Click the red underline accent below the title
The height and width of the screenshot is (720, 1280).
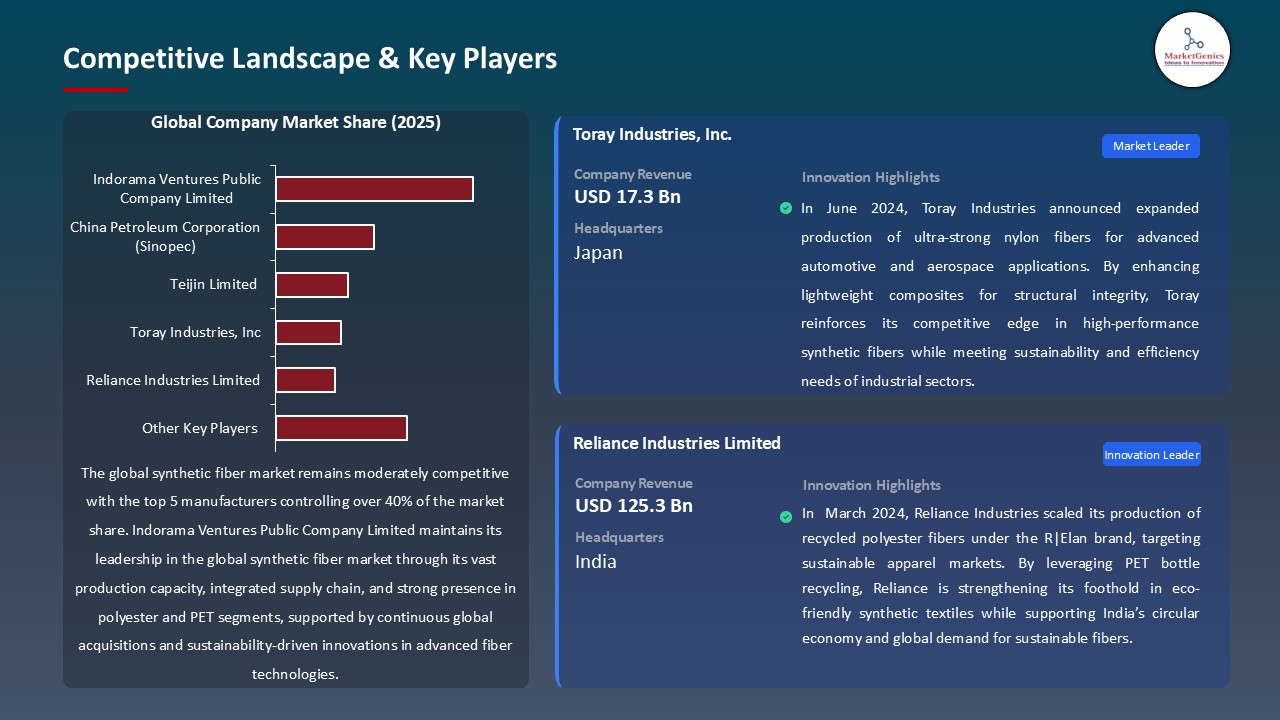click(x=96, y=90)
